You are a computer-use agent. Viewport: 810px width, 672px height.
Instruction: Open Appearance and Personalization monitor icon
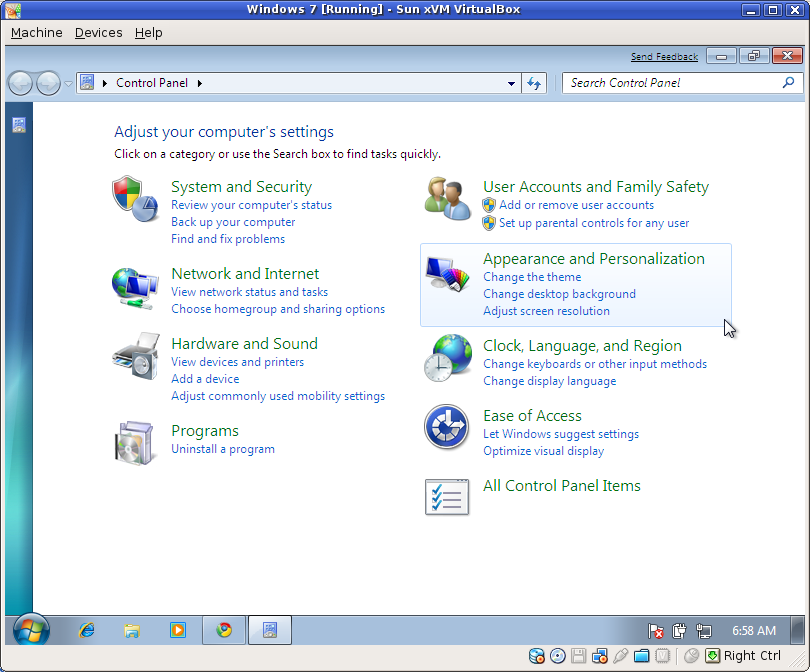tap(447, 274)
